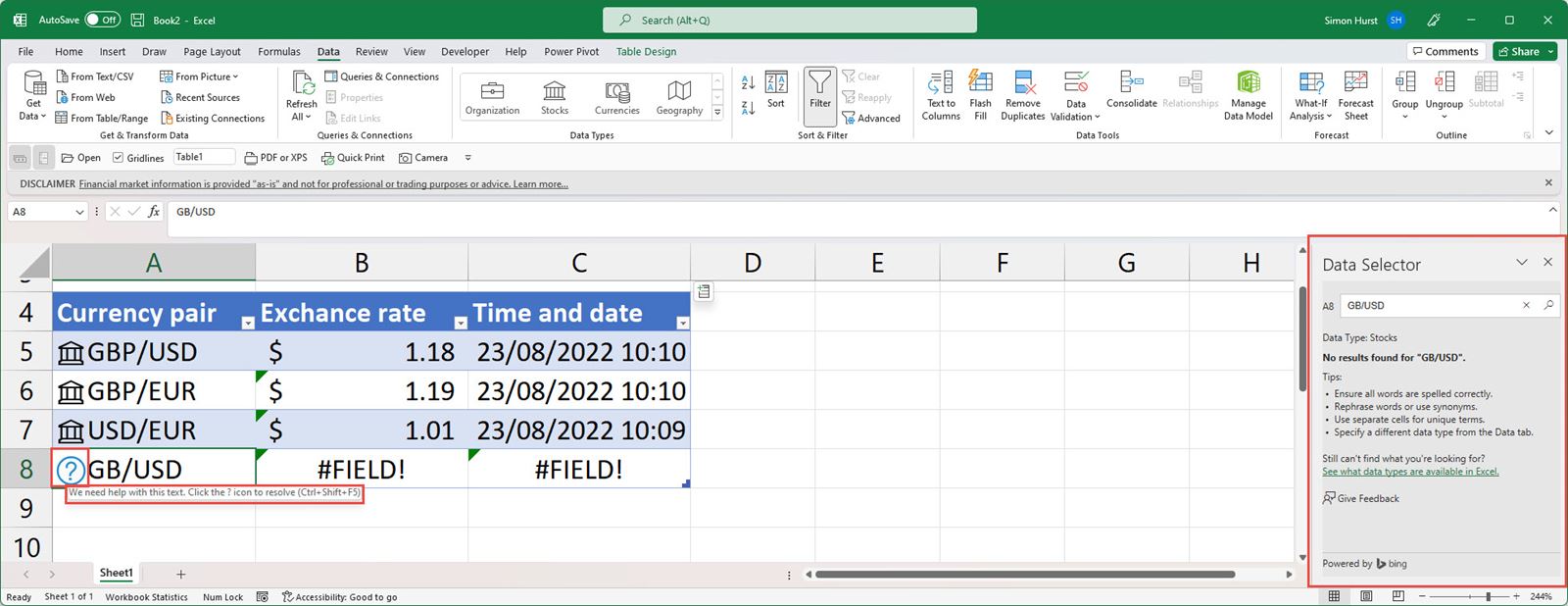Toggle the AutoSave switch

point(102,20)
